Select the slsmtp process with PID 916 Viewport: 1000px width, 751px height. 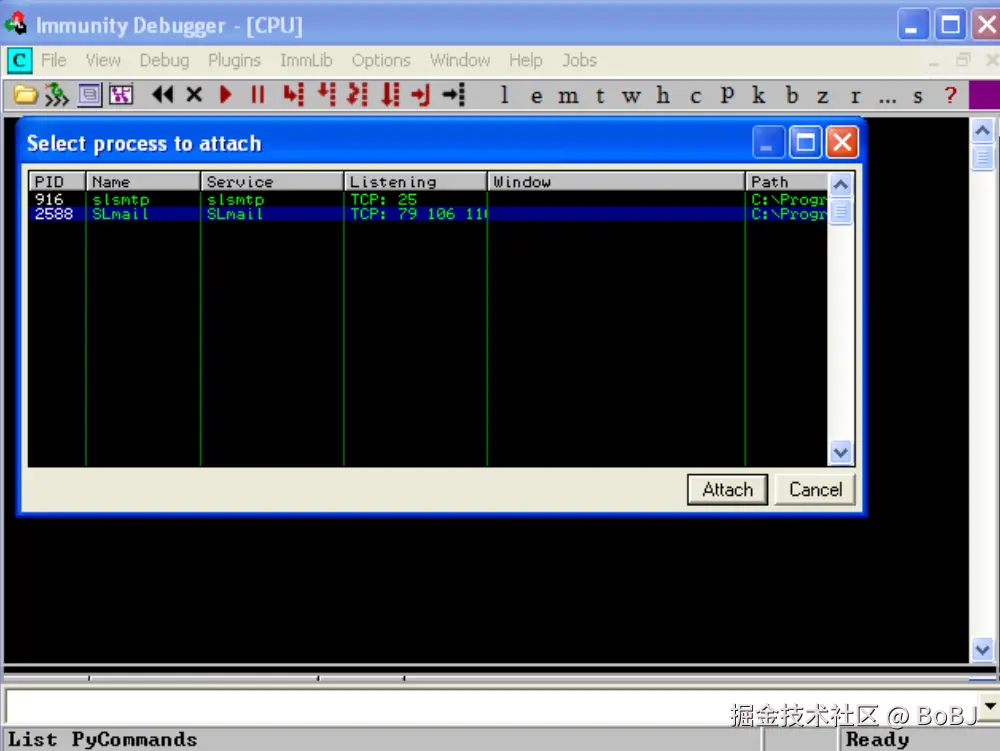428,200
